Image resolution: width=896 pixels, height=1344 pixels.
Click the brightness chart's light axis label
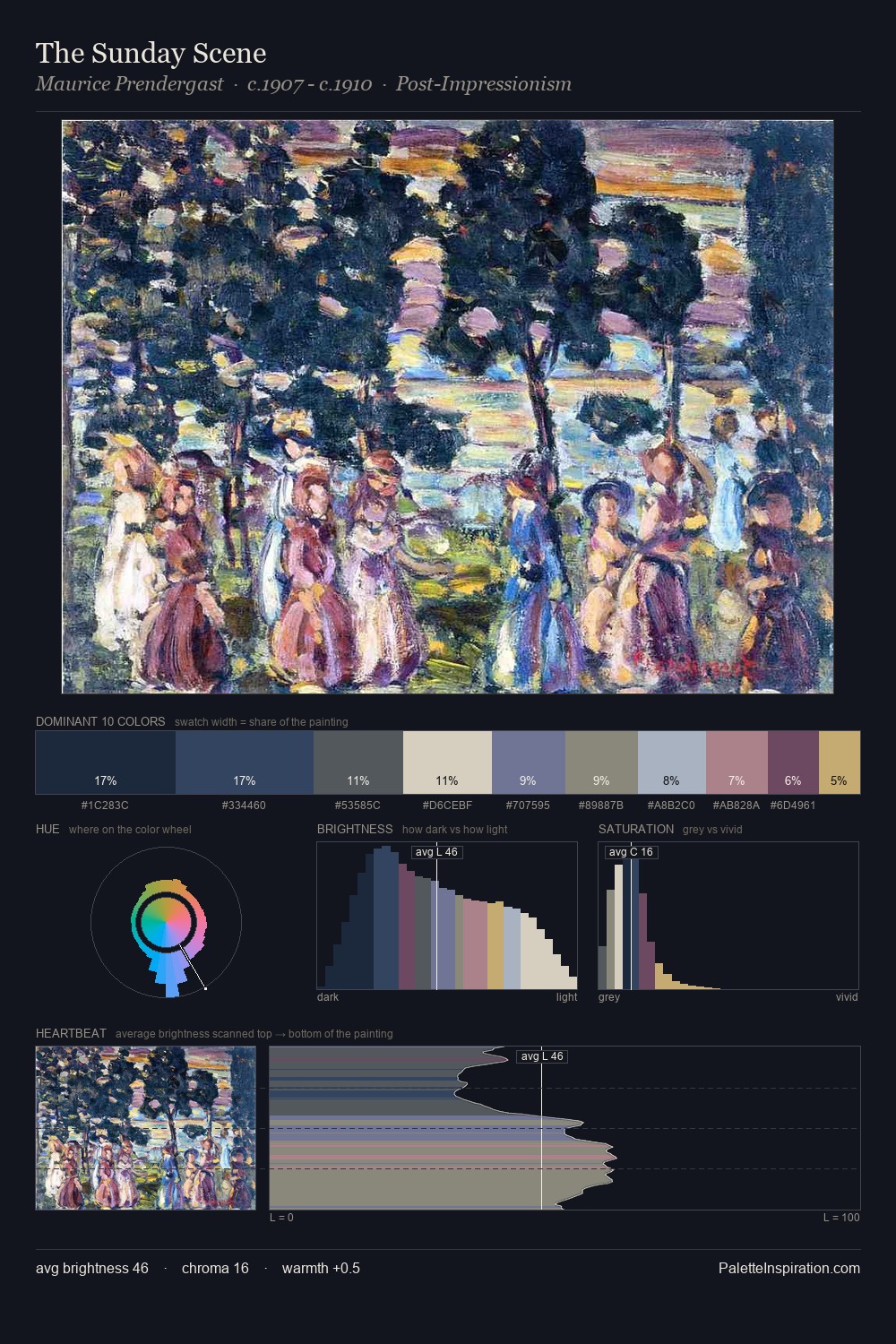pos(567,997)
